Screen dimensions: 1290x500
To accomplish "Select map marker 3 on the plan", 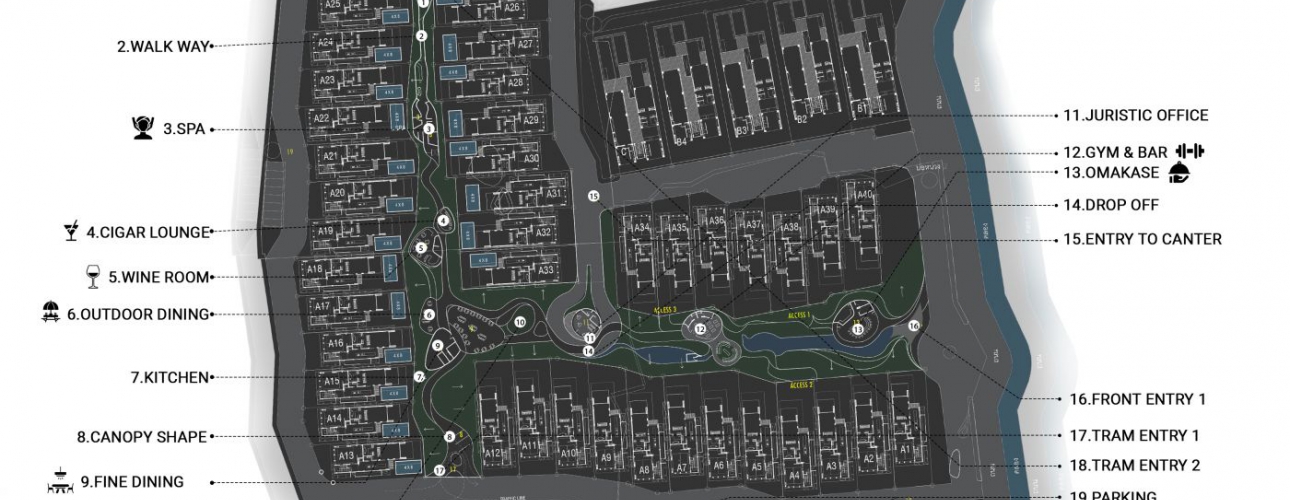I will click(x=428, y=128).
